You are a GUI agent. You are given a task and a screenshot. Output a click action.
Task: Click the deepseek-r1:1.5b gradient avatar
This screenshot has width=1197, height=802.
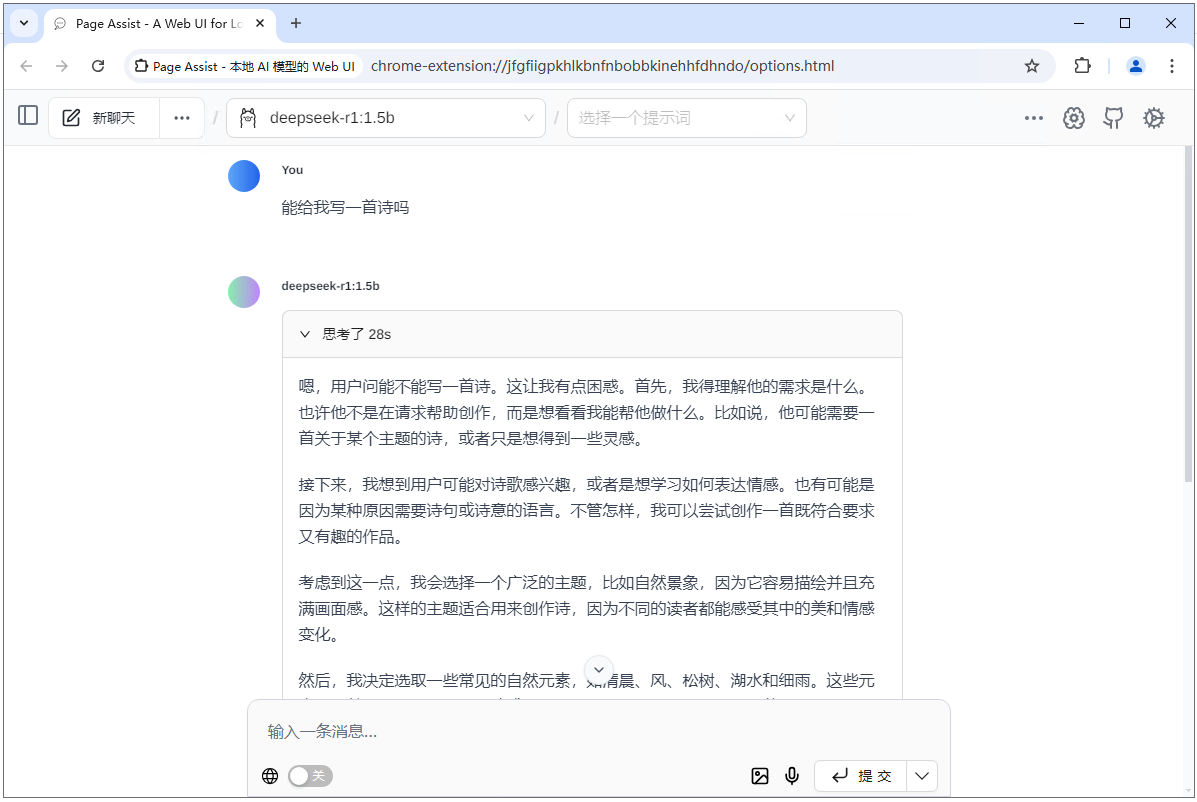point(244,292)
